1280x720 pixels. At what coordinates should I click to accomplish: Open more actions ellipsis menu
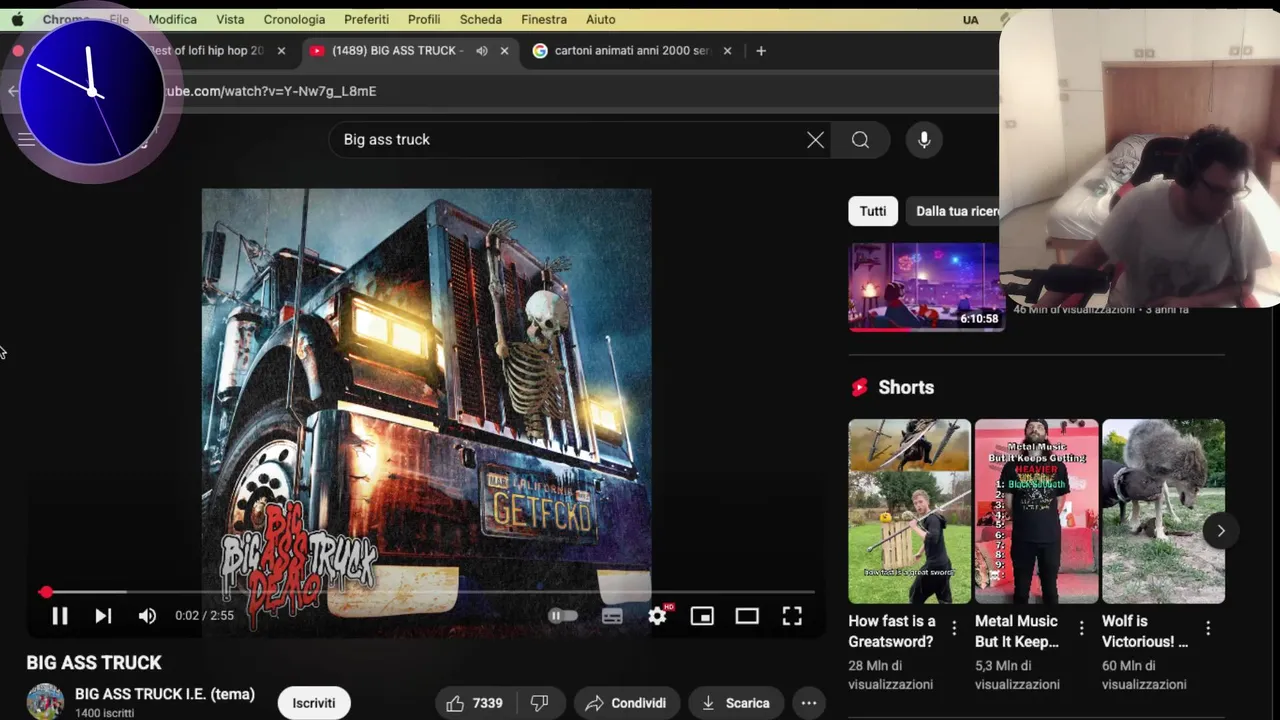coord(809,703)
